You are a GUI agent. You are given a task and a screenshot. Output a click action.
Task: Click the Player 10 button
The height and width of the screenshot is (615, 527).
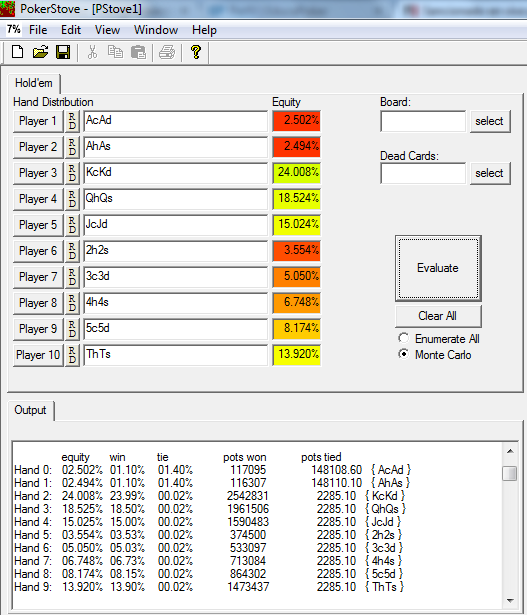coord(38,355)
